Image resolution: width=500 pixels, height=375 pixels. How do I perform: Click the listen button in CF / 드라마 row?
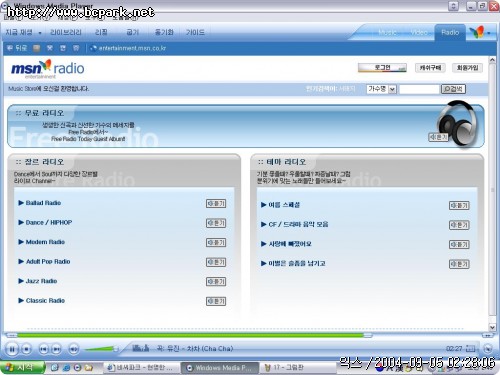[x=459, y=225]
